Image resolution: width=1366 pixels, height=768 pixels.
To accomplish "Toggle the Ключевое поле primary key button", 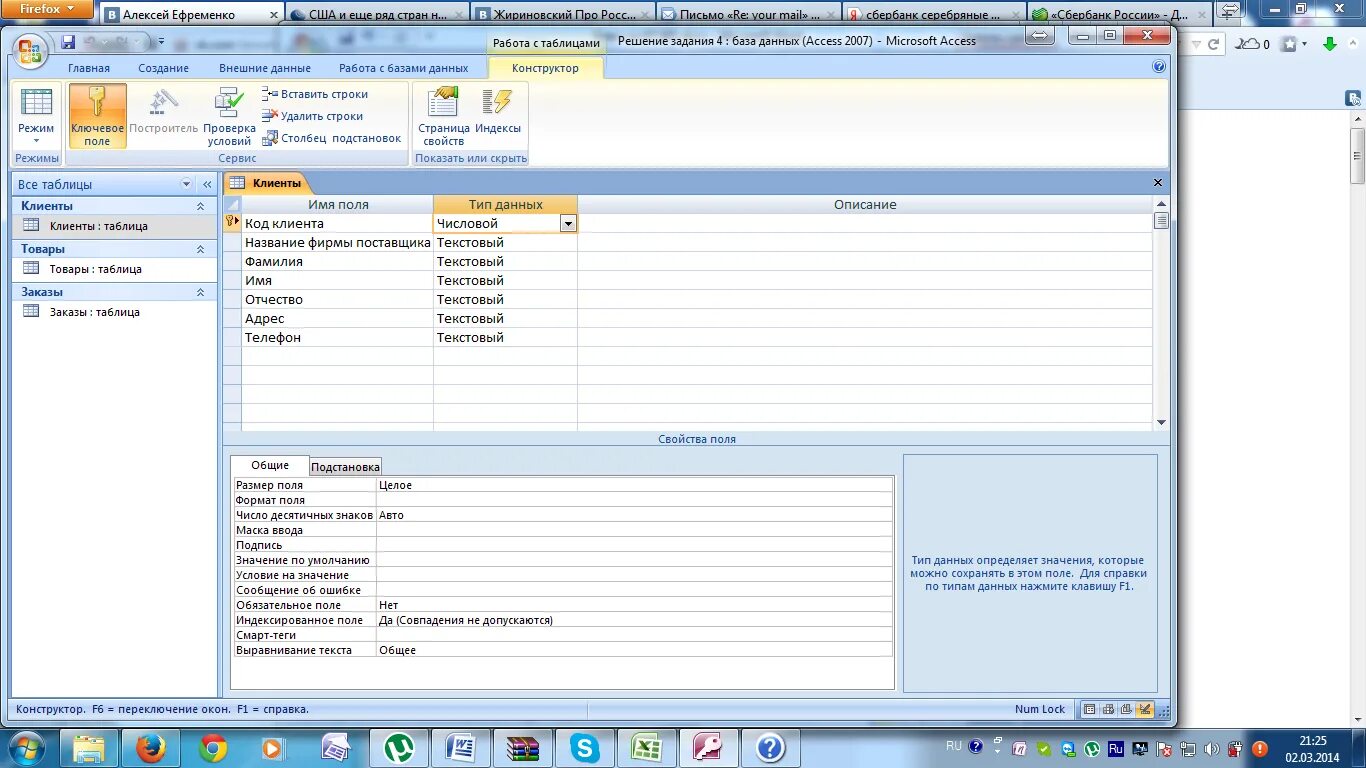I will pos(97,116).
